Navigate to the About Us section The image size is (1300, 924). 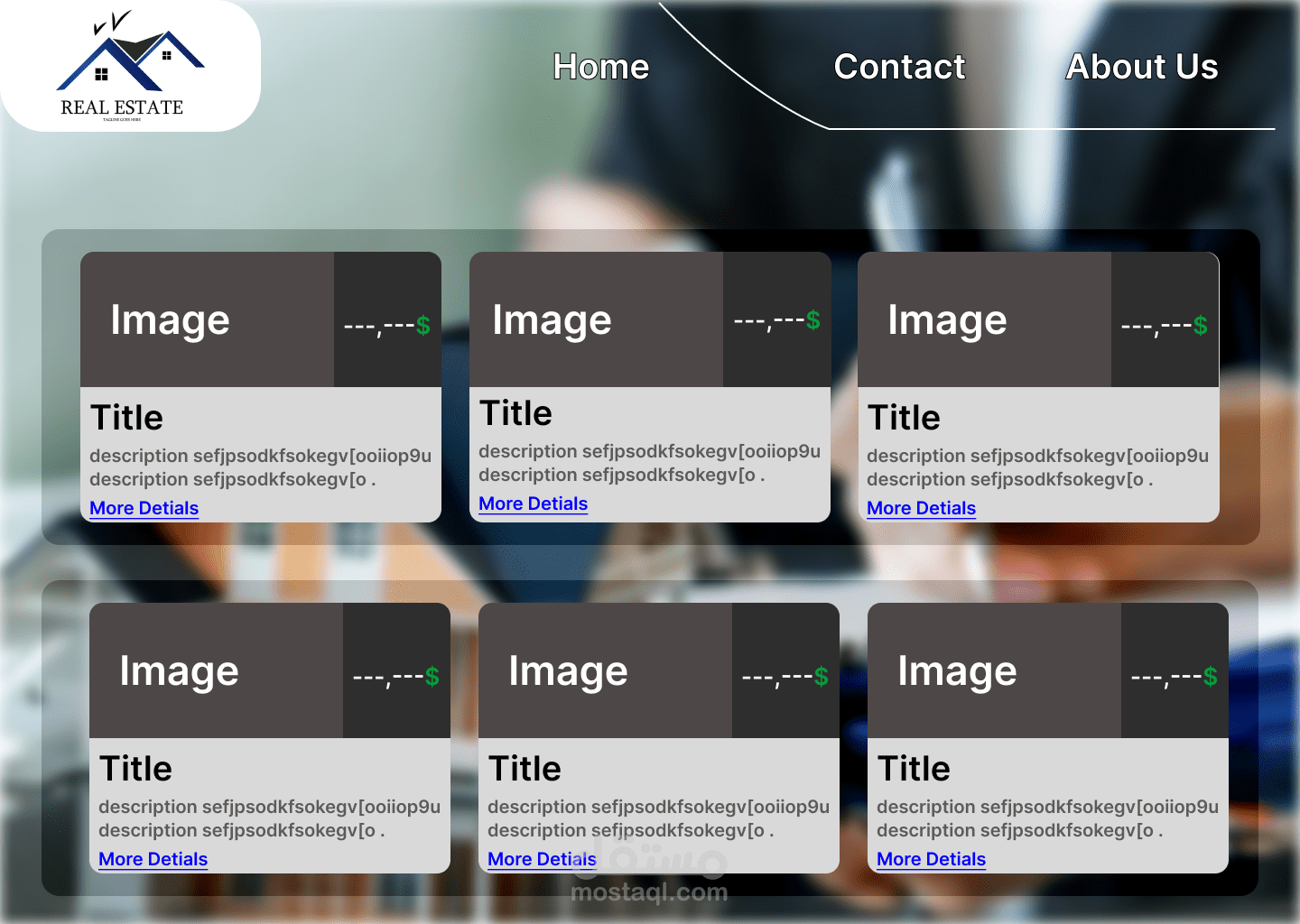click(x=1142, y=67)
